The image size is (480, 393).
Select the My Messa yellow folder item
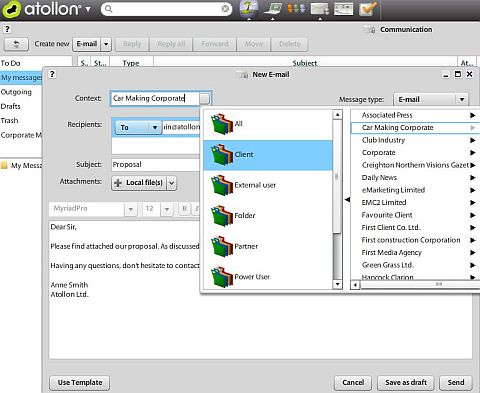coord(22,165)
